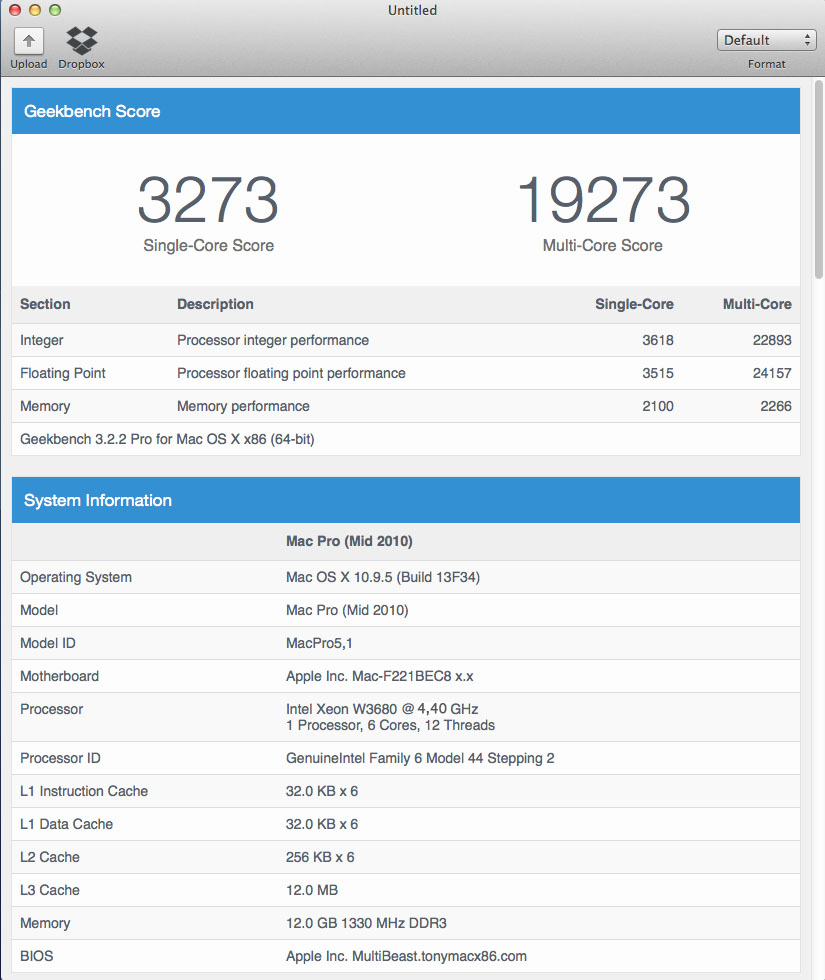The width and height of the screenshot is (825, 980).
Task: Click the red close window button
Action: tap(15, 10)
